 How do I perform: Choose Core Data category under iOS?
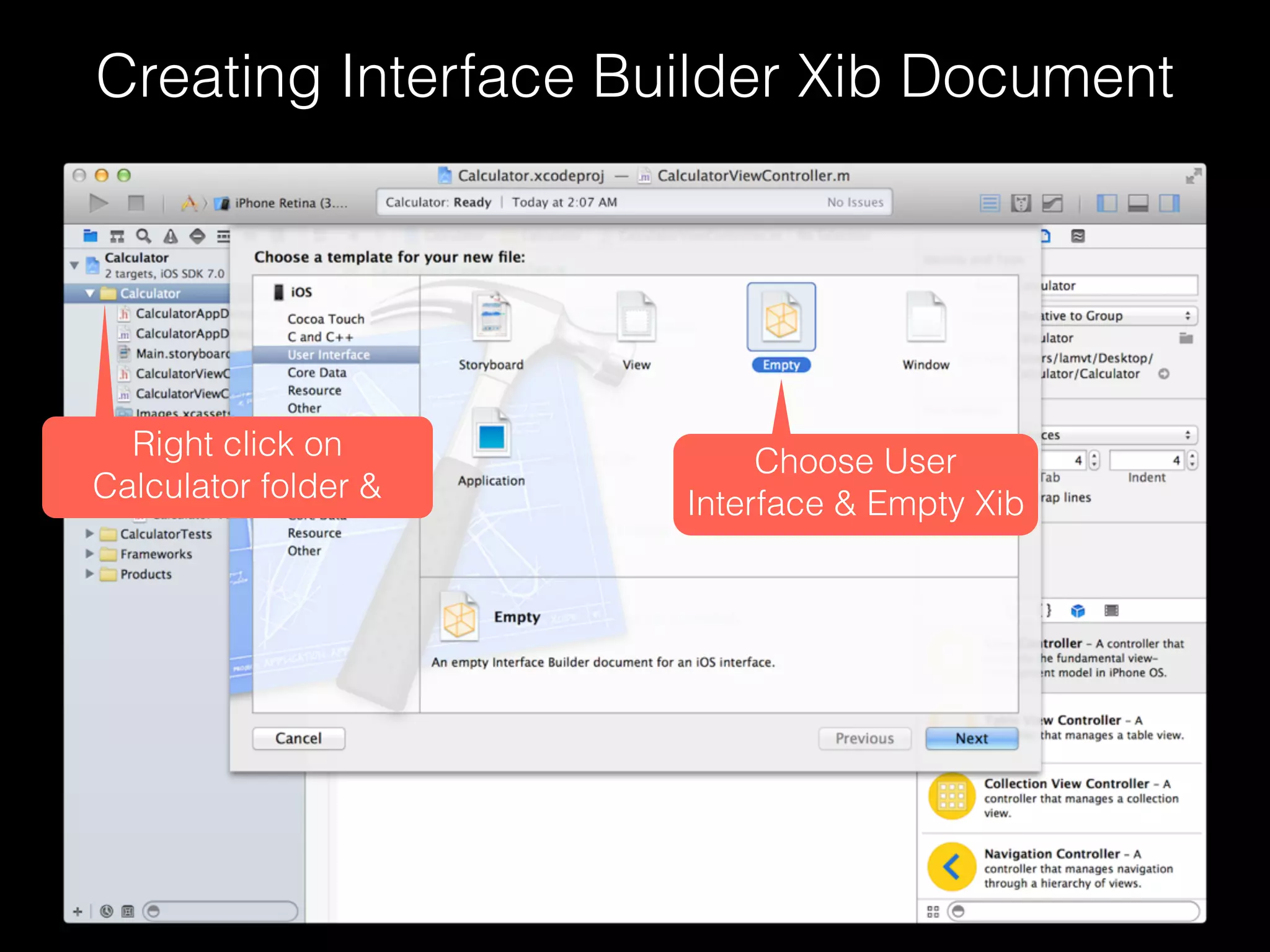(317, 372)
